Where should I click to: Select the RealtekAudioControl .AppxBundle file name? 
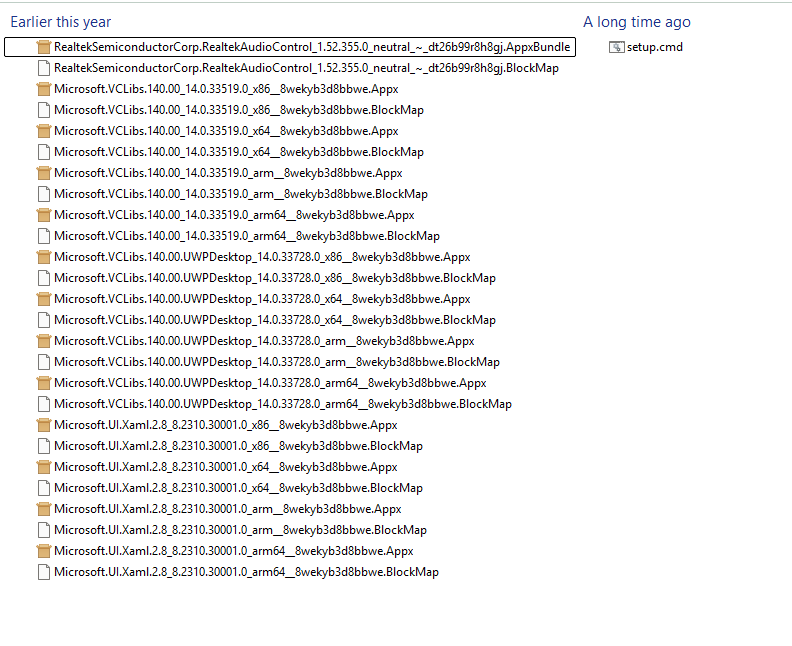pyautogui.click(x=312, y=47)
